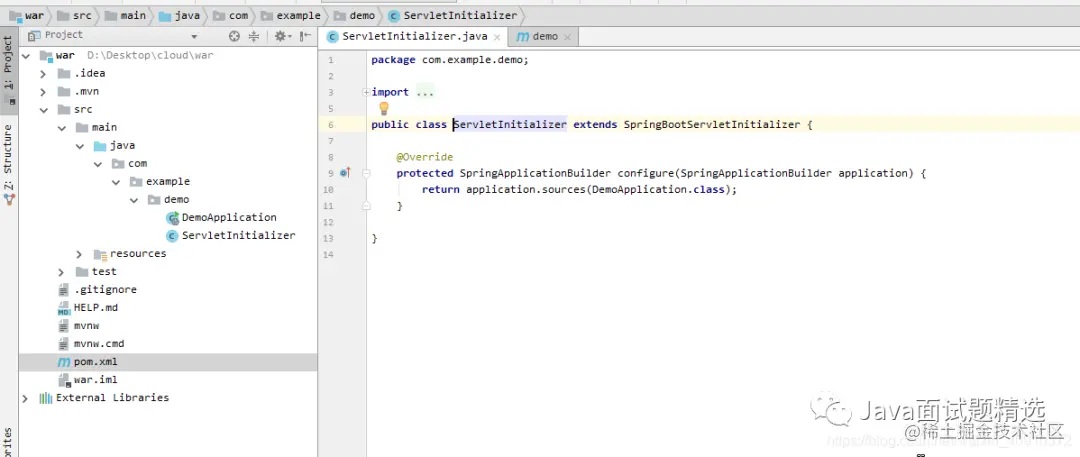
Task: Click the ServletInitializer breadcrumb
Action: tap(453, 15)
